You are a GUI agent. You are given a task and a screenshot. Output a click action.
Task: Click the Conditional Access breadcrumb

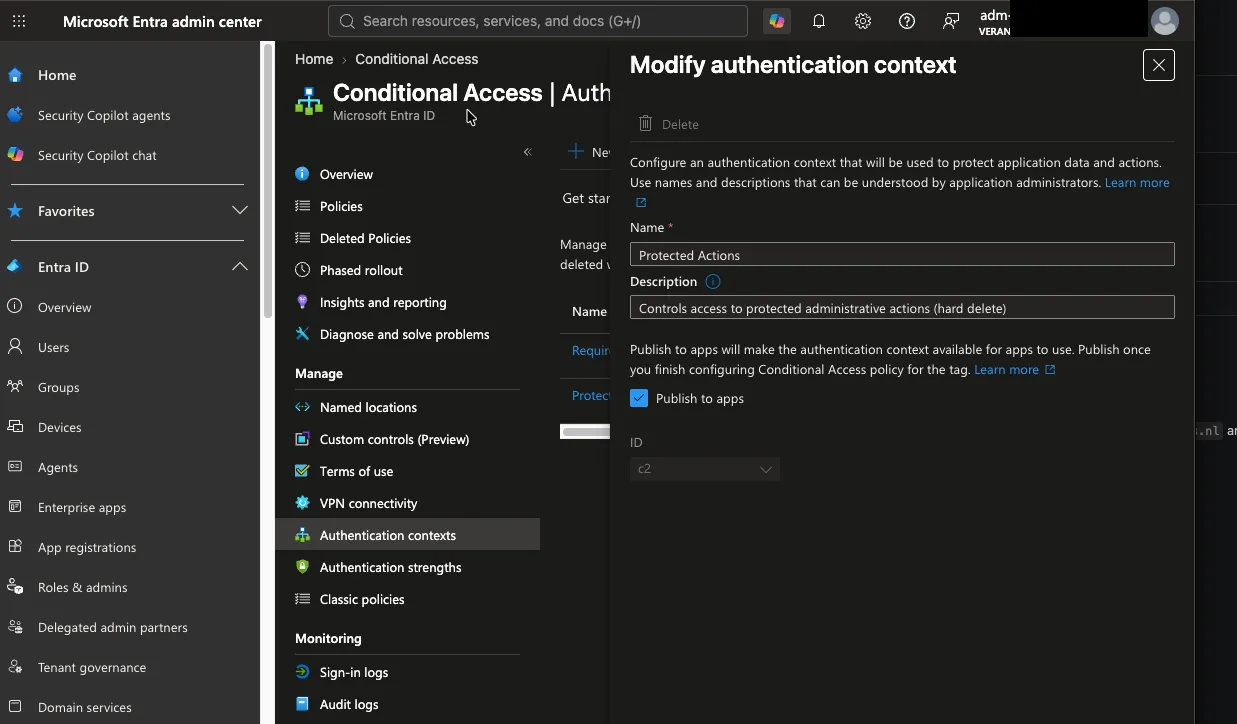tap(417, 59)
